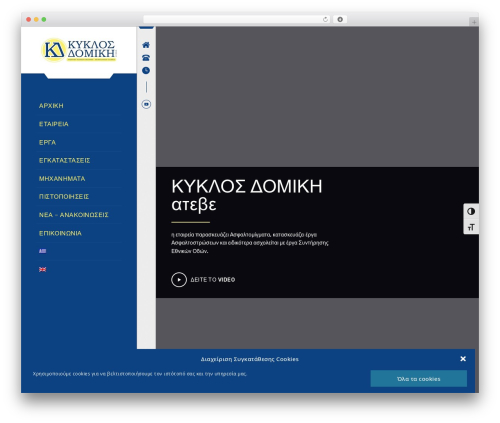
Task: Open a new browser tab with plus button
Action: pos(474,22)
